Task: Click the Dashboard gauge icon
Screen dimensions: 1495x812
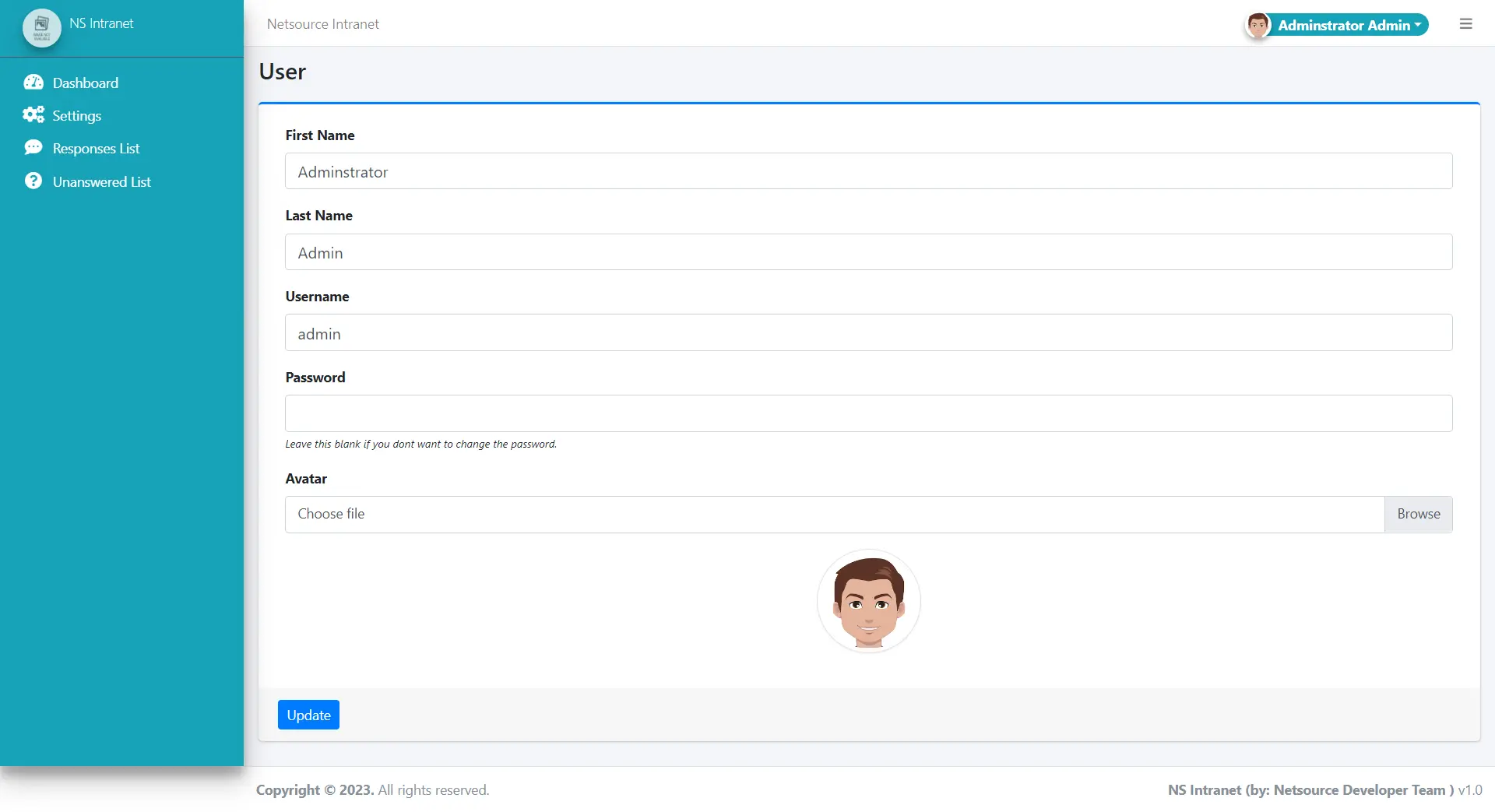Action: pos(33,83)
